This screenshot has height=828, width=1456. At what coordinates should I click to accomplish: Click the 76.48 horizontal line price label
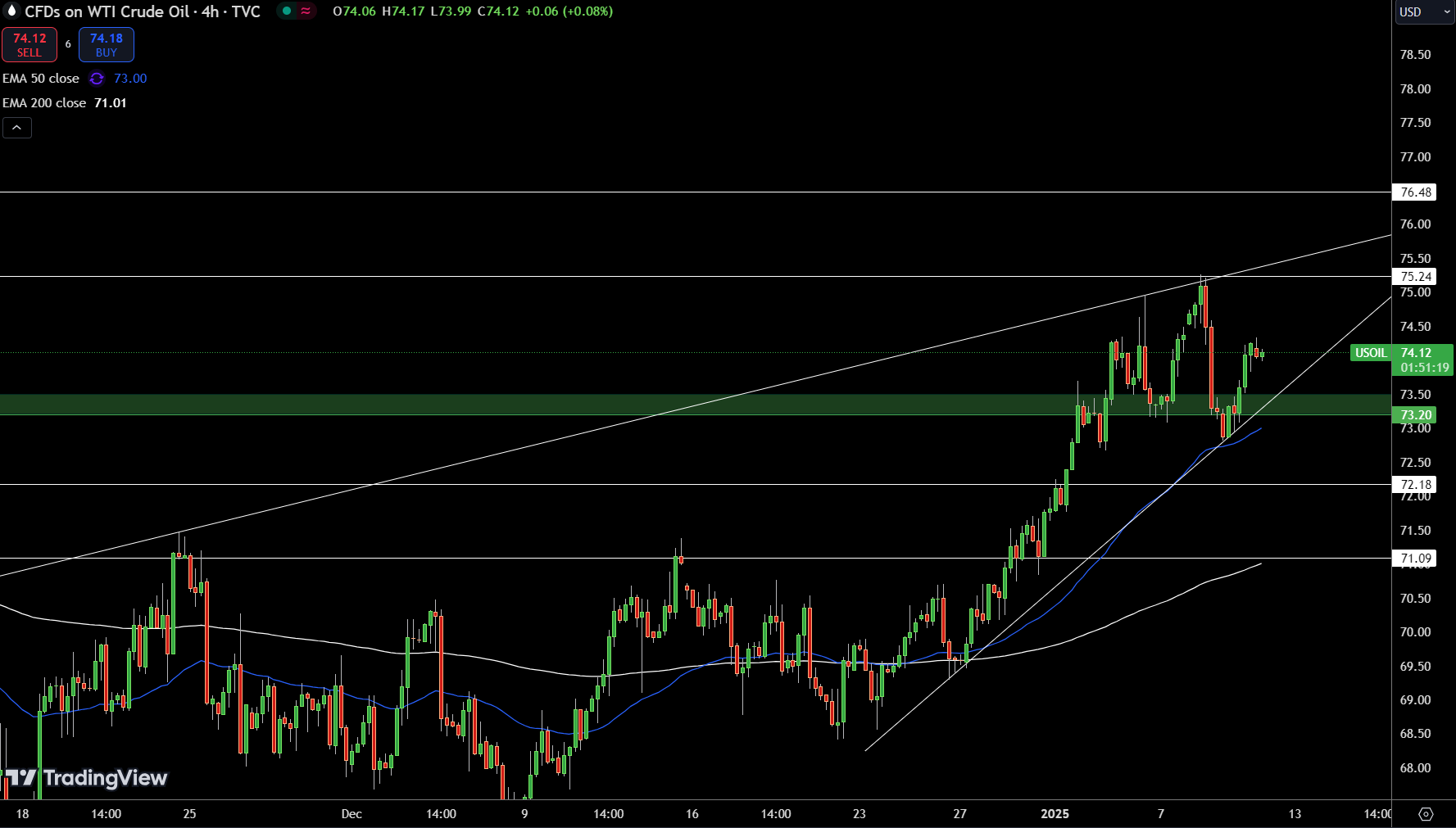click(x=1415, y=192)
